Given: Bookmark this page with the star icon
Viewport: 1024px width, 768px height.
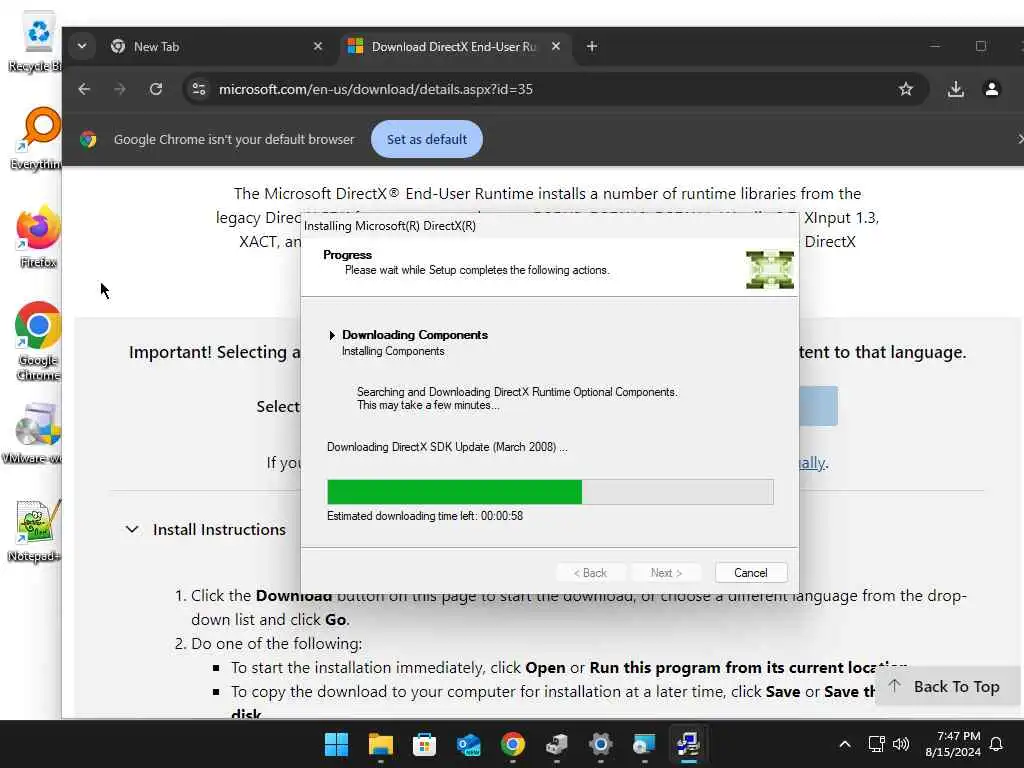Looking at the screenshot, I should pos(905,89).
